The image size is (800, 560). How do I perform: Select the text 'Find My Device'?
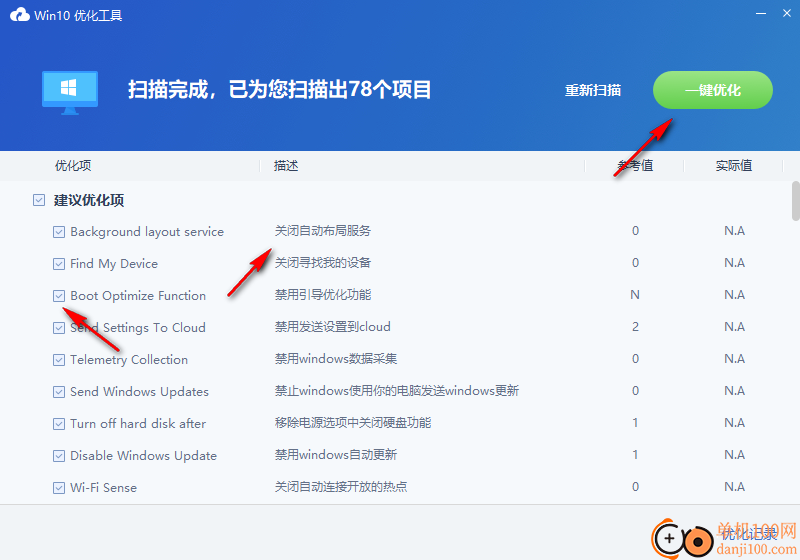coord(114,264)
